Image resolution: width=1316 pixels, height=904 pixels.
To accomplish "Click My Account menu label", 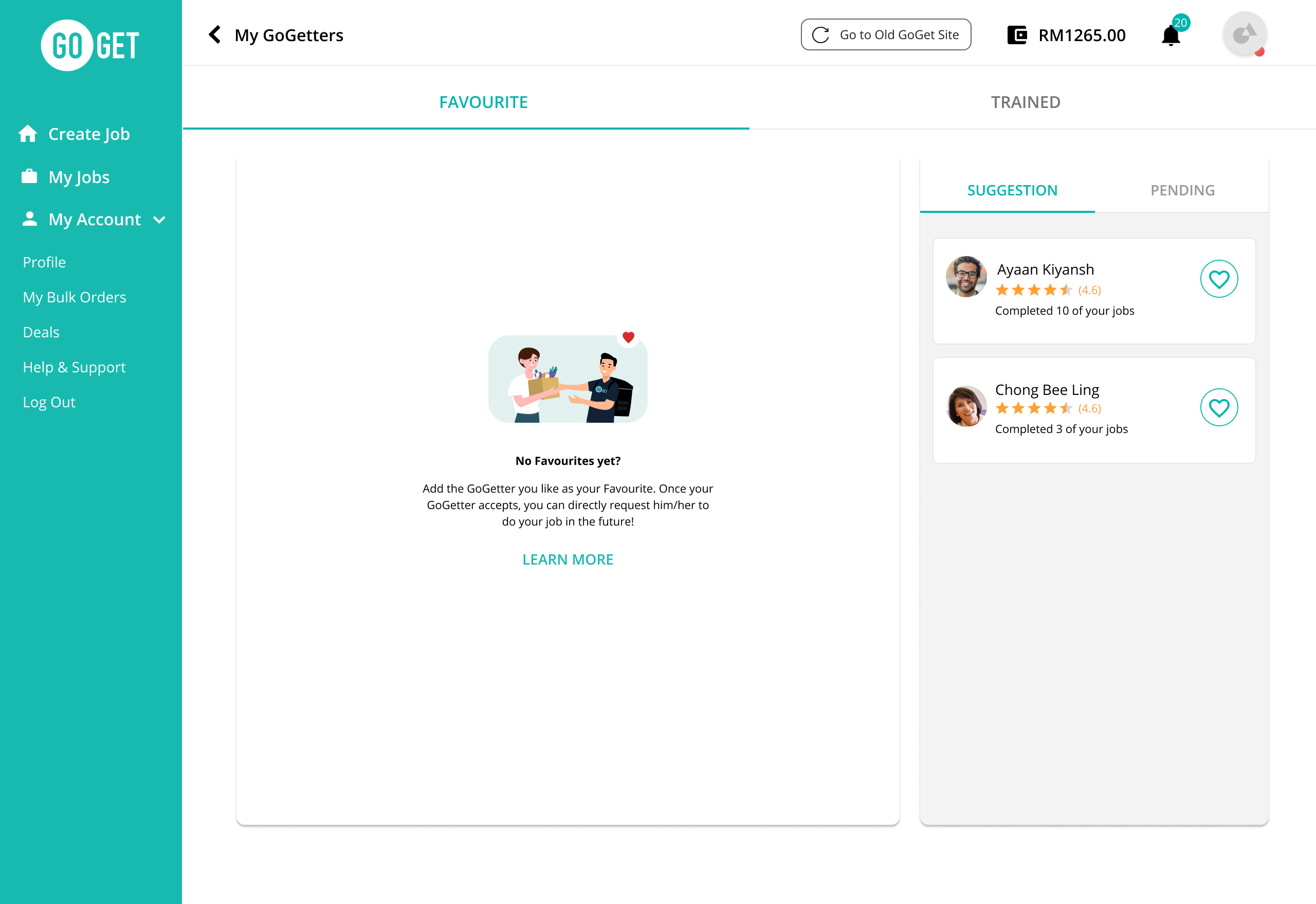I will point(95,220).
